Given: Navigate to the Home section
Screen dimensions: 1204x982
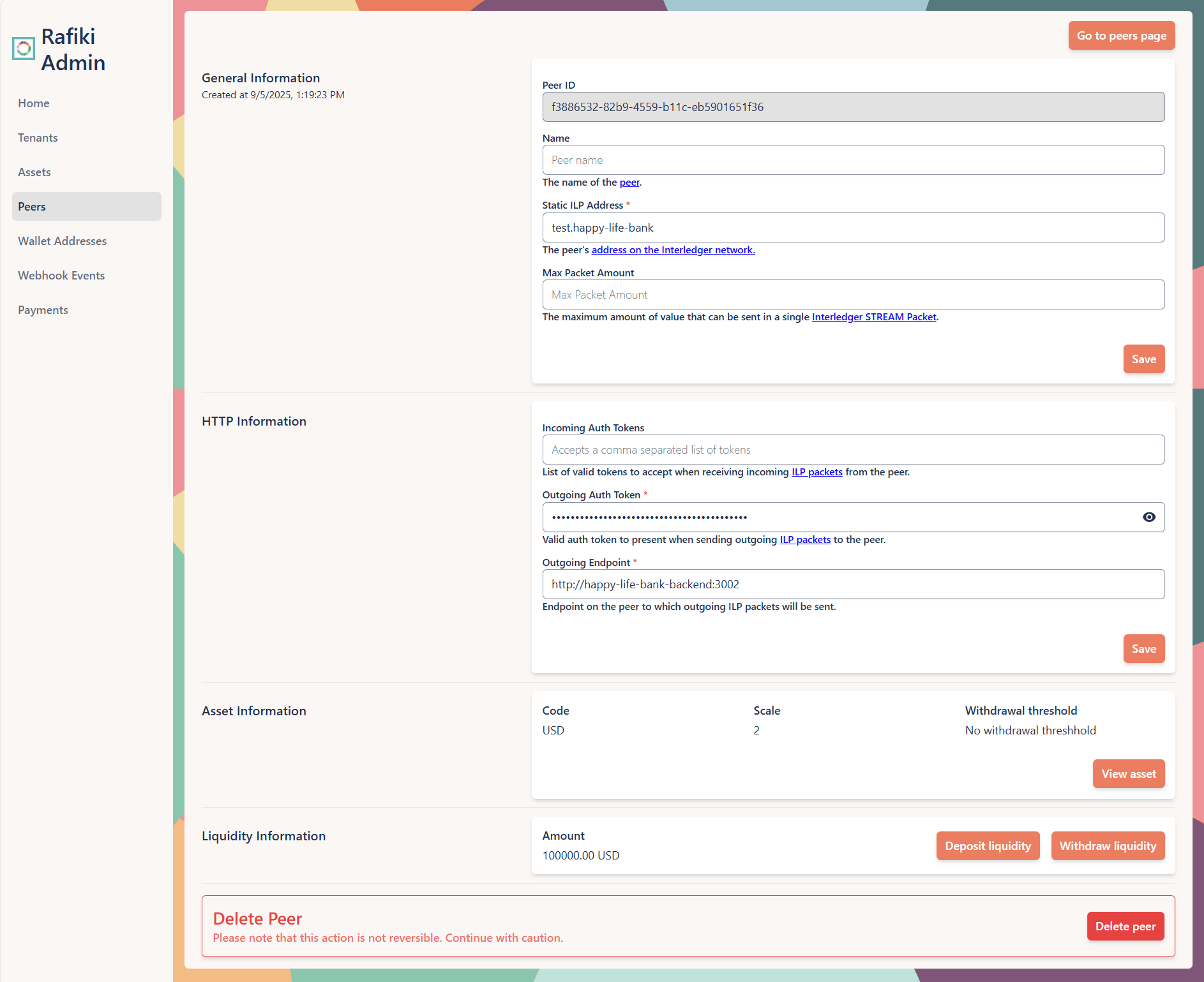Looking at the screenshot, I should tap(33, 103).
